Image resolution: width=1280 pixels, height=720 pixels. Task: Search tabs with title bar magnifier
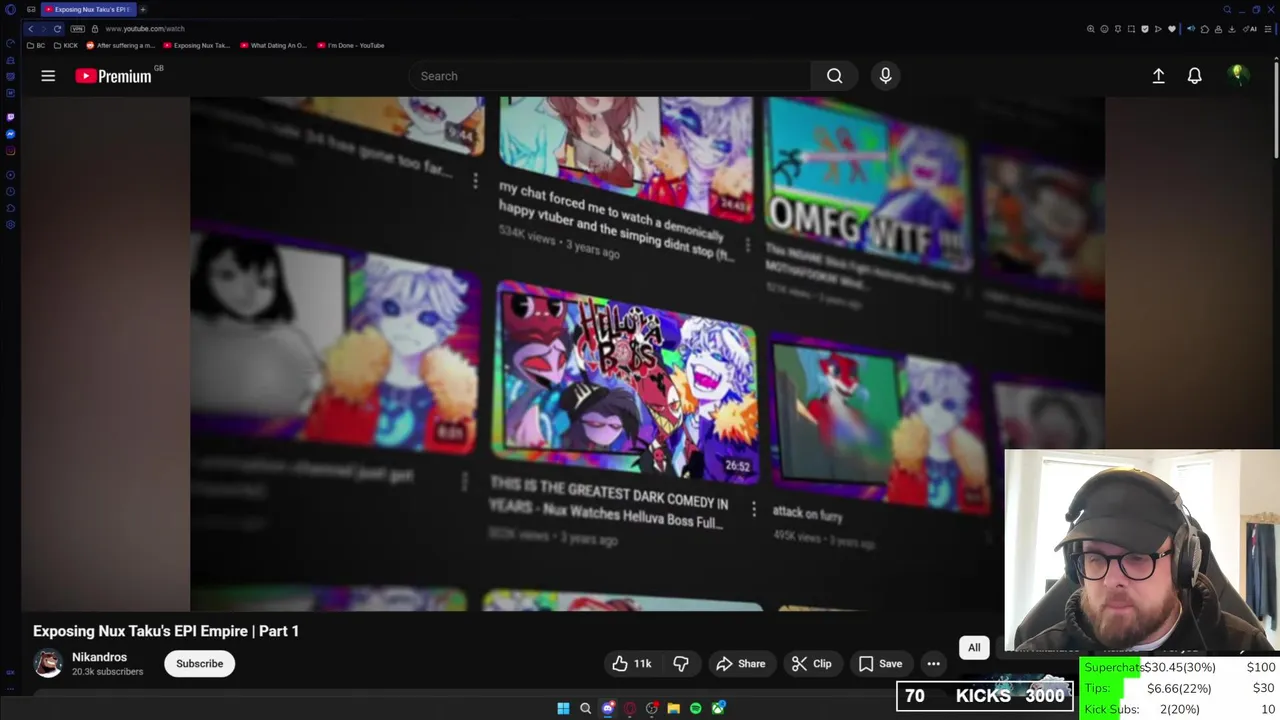[1227, 9]
